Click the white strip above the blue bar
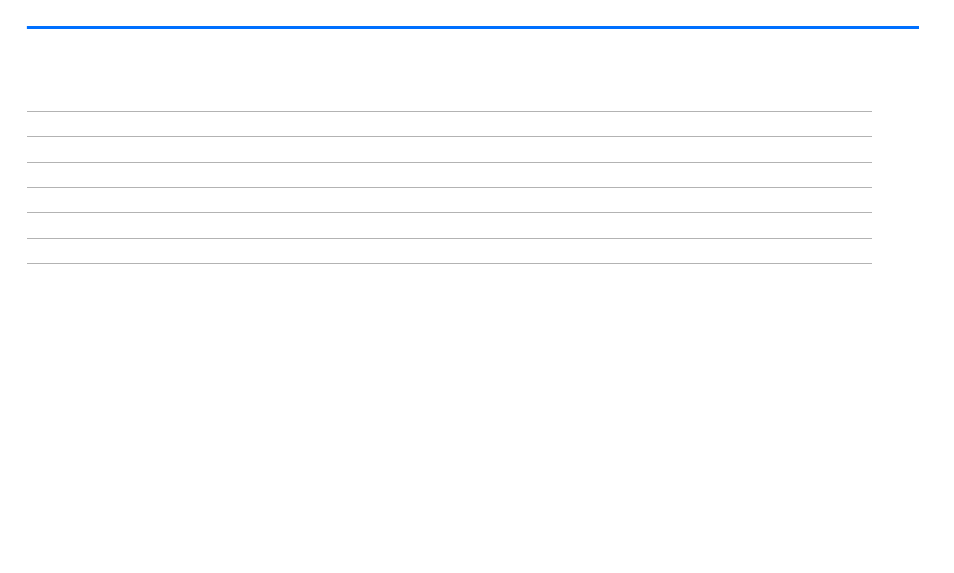This screenshot has height=573, width=954. tap(472, 12)
